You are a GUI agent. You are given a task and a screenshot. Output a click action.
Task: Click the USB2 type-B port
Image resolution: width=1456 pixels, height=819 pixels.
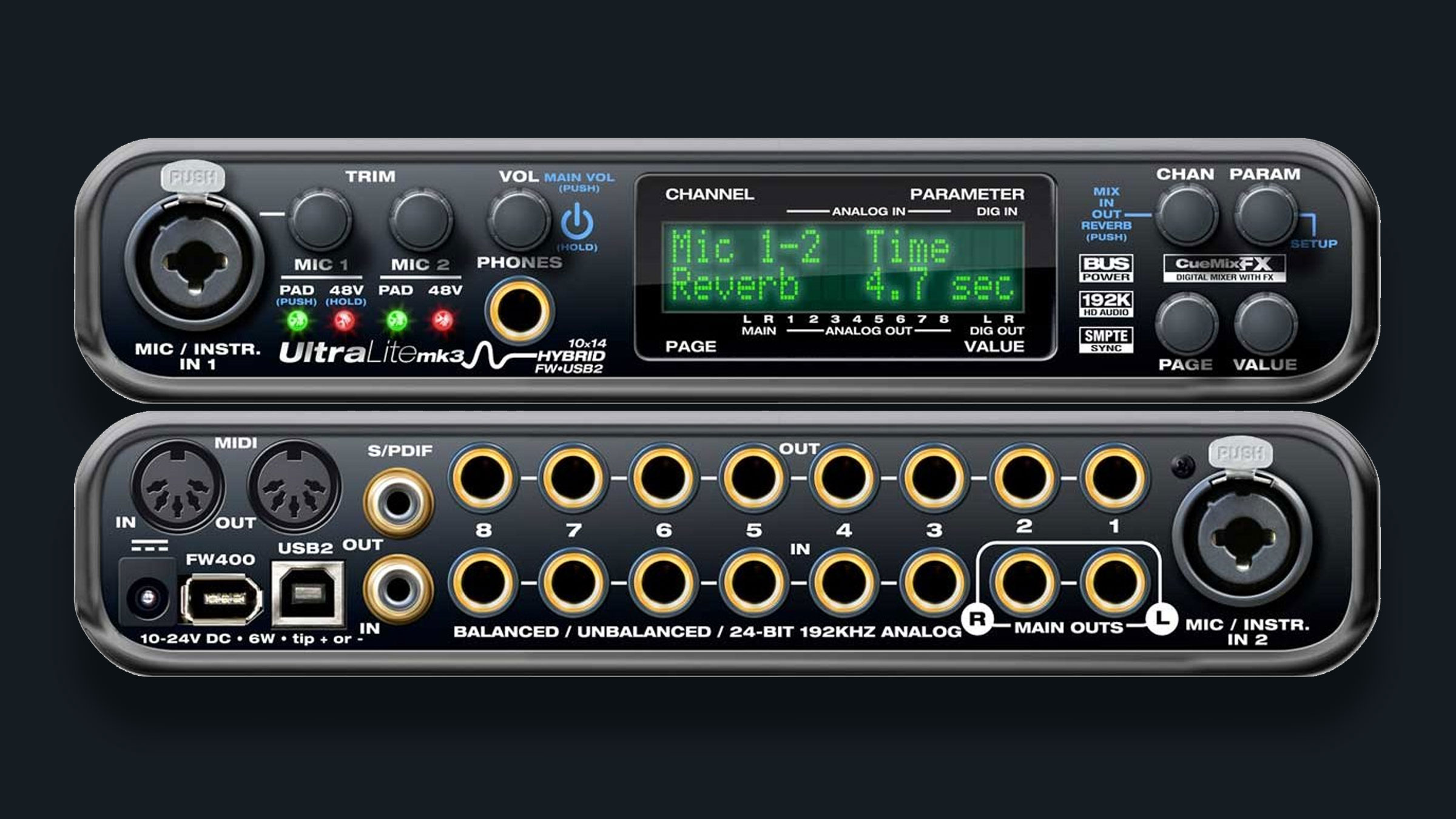click(x=309, y=595)
